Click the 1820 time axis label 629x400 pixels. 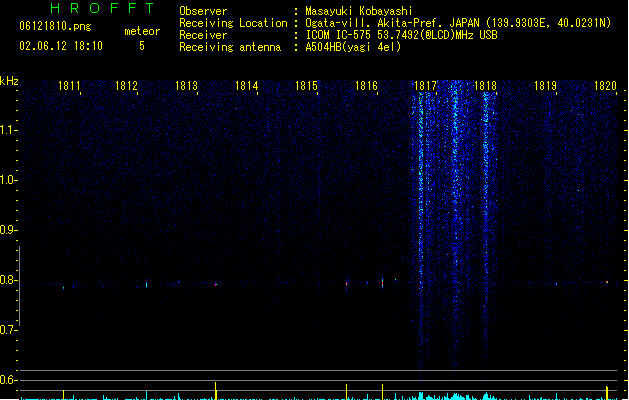coord(605,86)
